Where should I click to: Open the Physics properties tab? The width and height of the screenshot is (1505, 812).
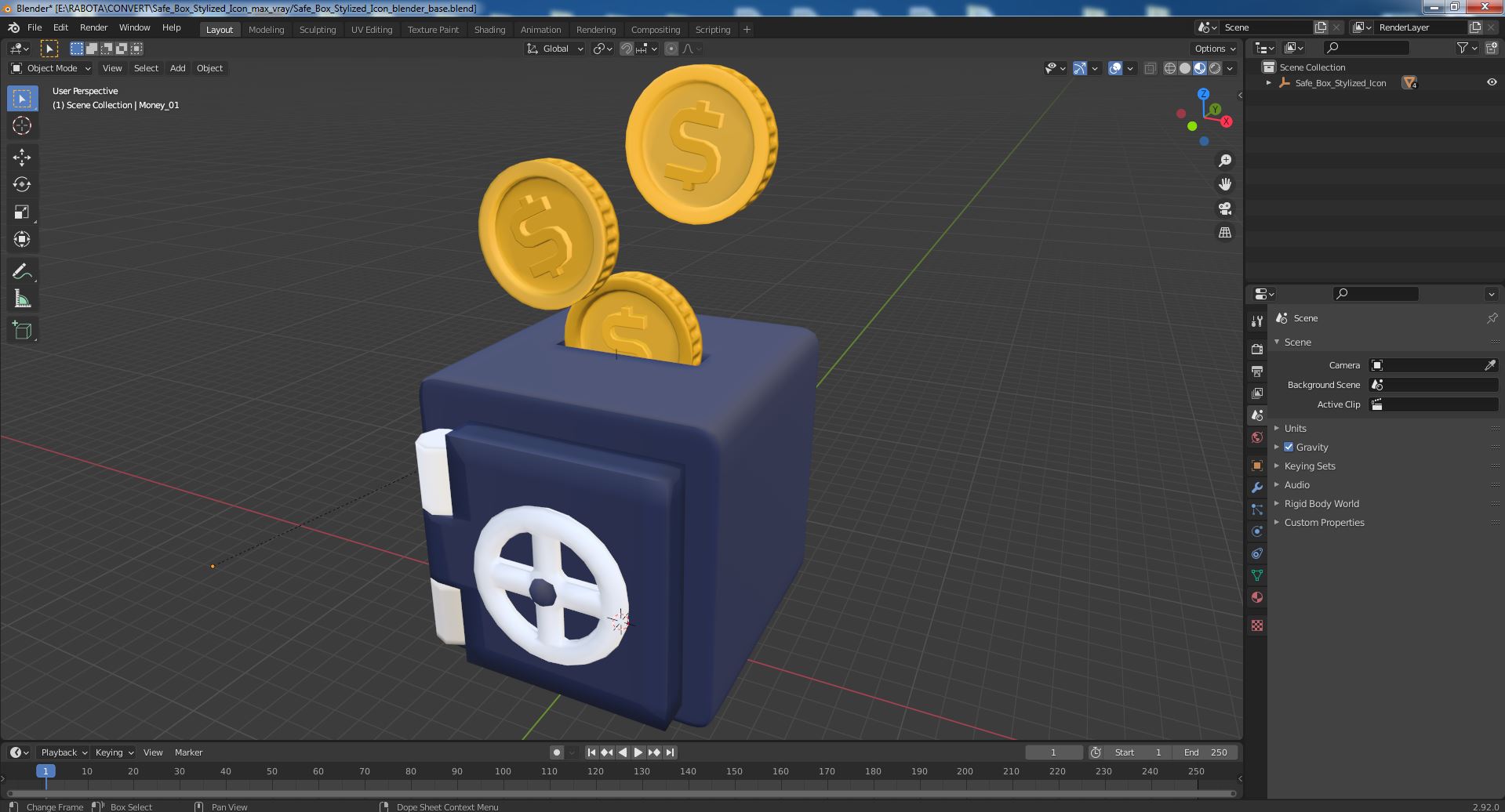pyautogui.click(x=1257, y=531)
